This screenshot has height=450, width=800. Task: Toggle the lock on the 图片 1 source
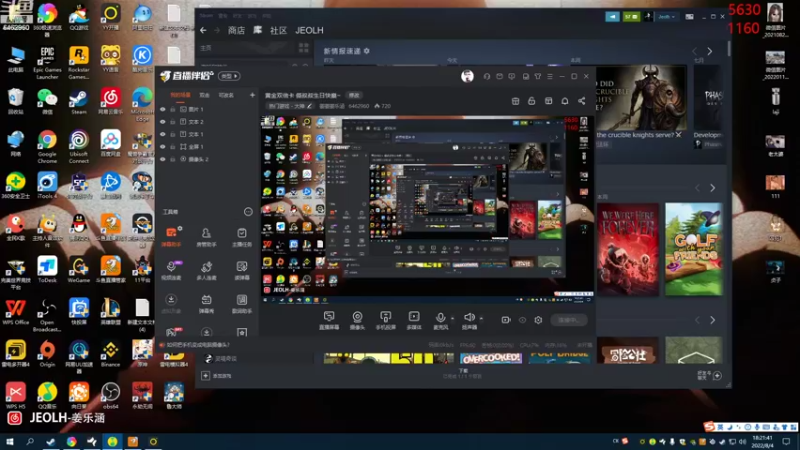[173, 109]
